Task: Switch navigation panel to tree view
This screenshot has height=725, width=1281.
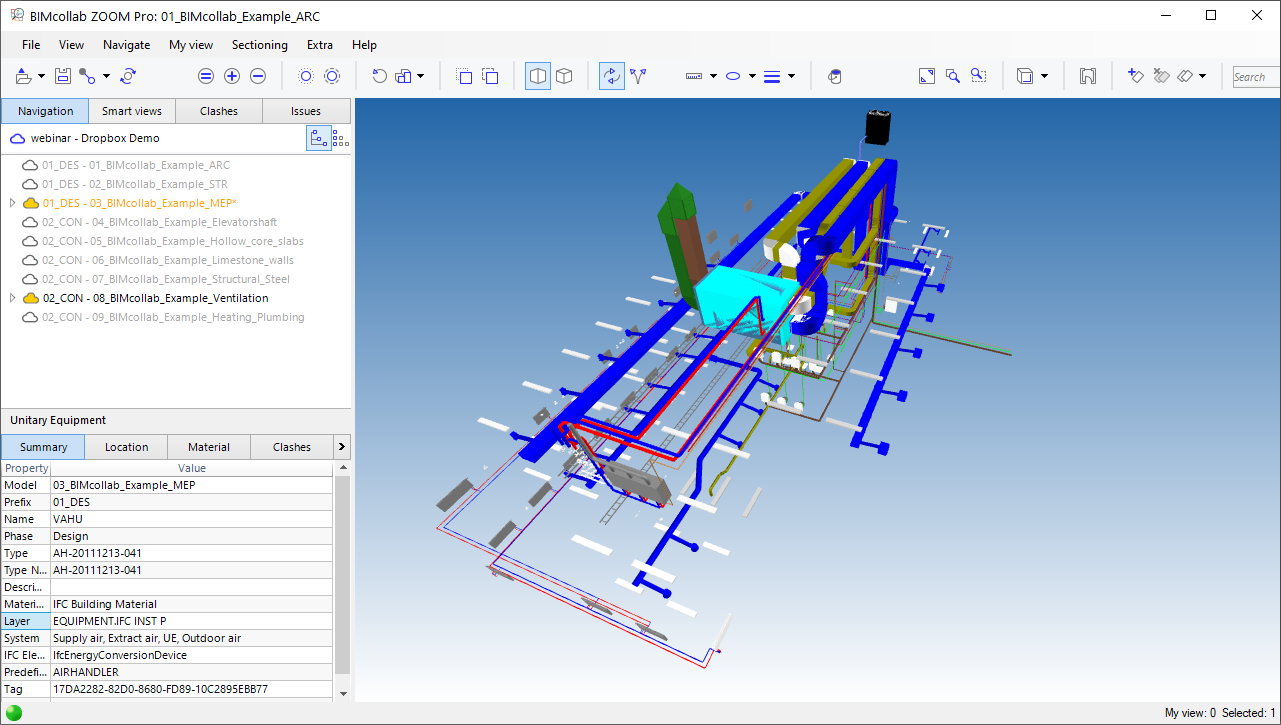Action: pos(319,139)
